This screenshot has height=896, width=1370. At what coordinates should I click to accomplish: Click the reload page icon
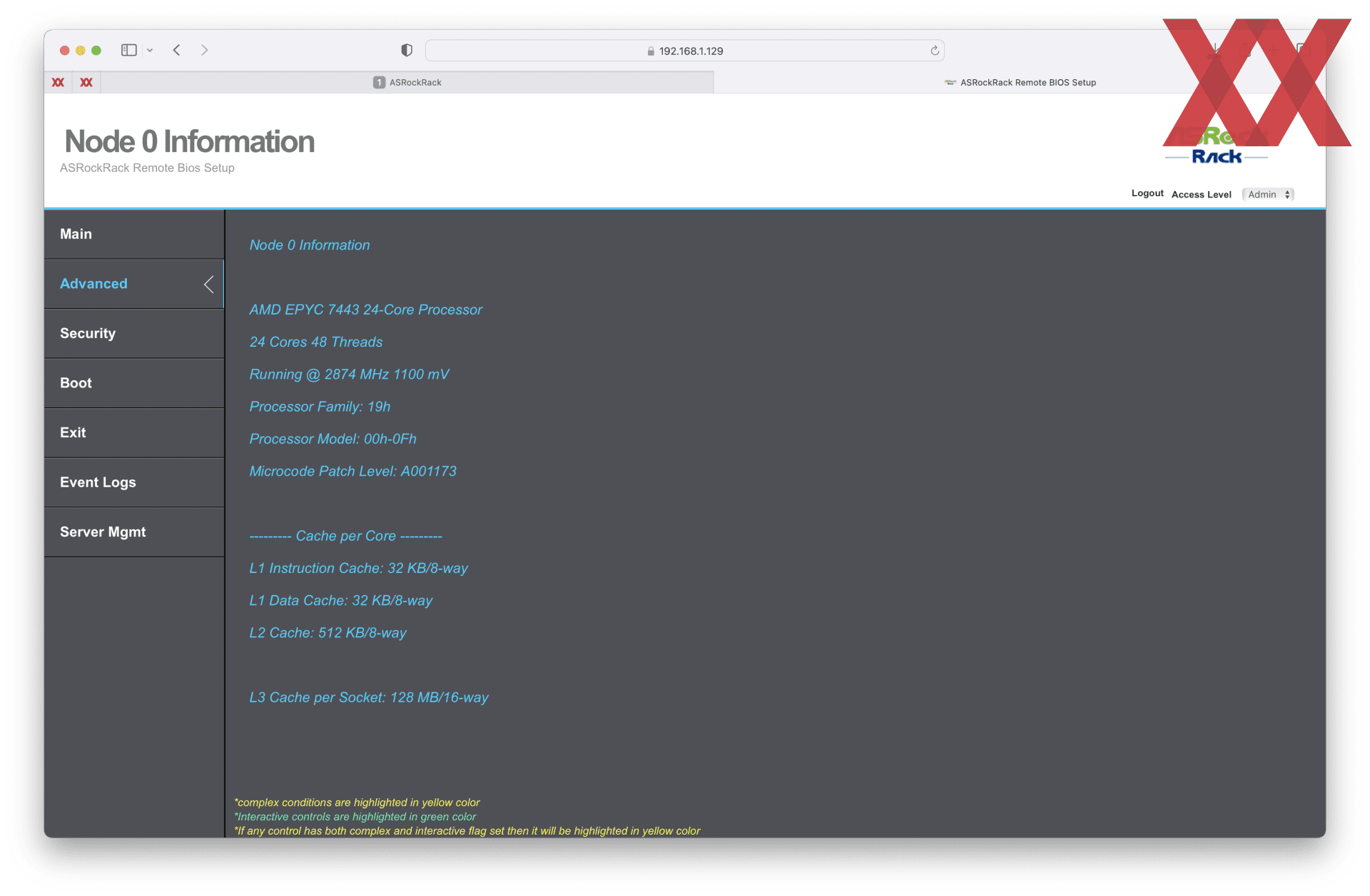[x=935, y=51]
